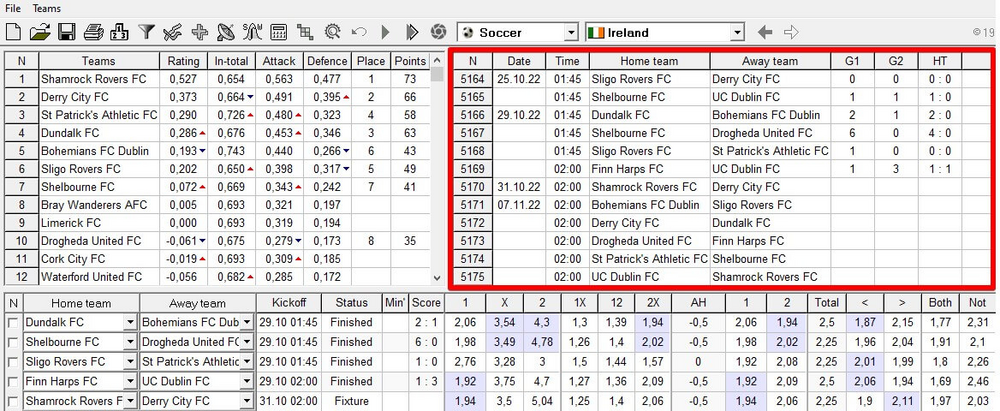The image size is (1000, 411).
Task: Check the box beside Sligo Rovers FC row
Action: (12, 361)
